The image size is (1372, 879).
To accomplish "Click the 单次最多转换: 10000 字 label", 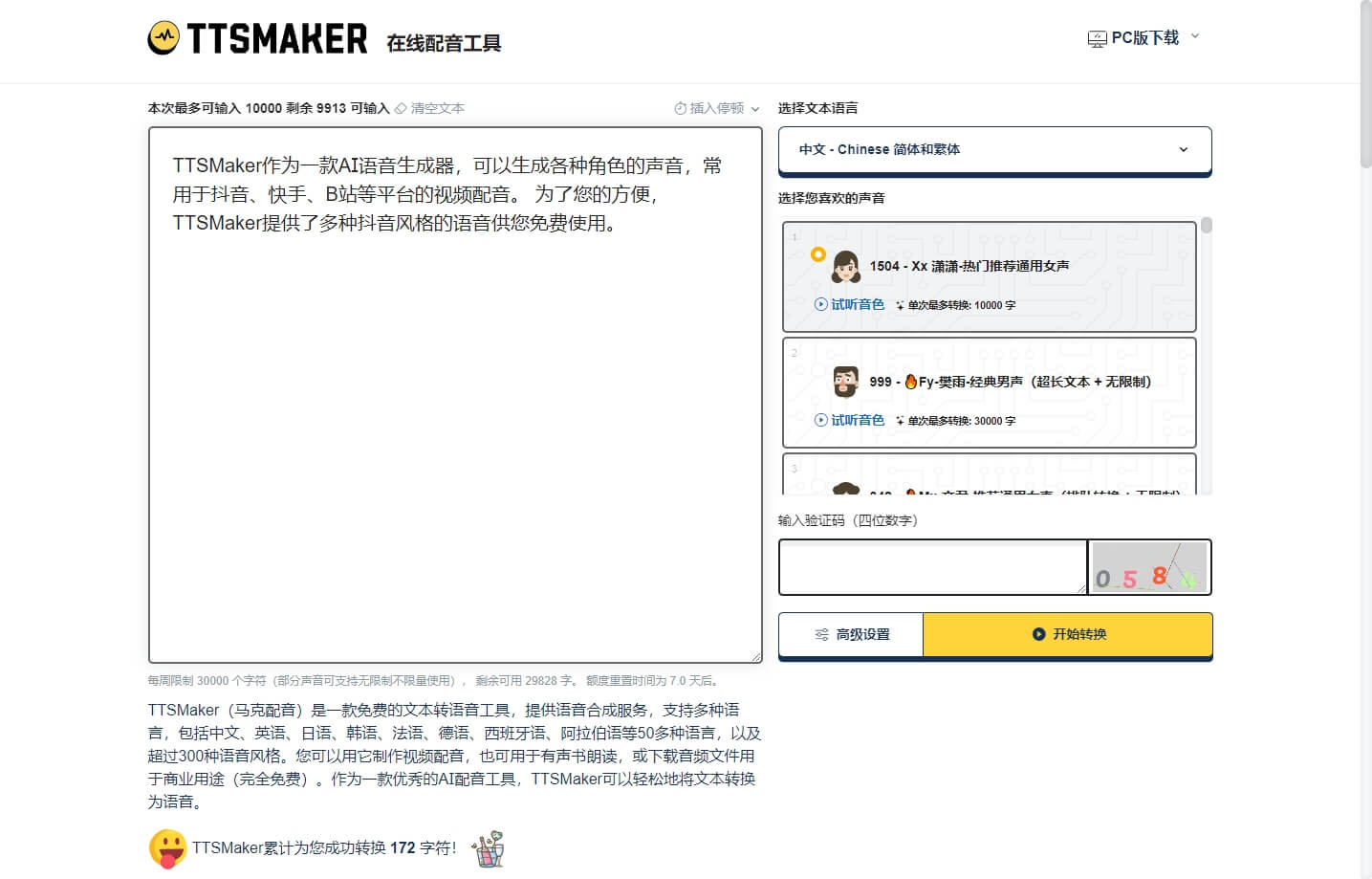I will click(961, 305).
